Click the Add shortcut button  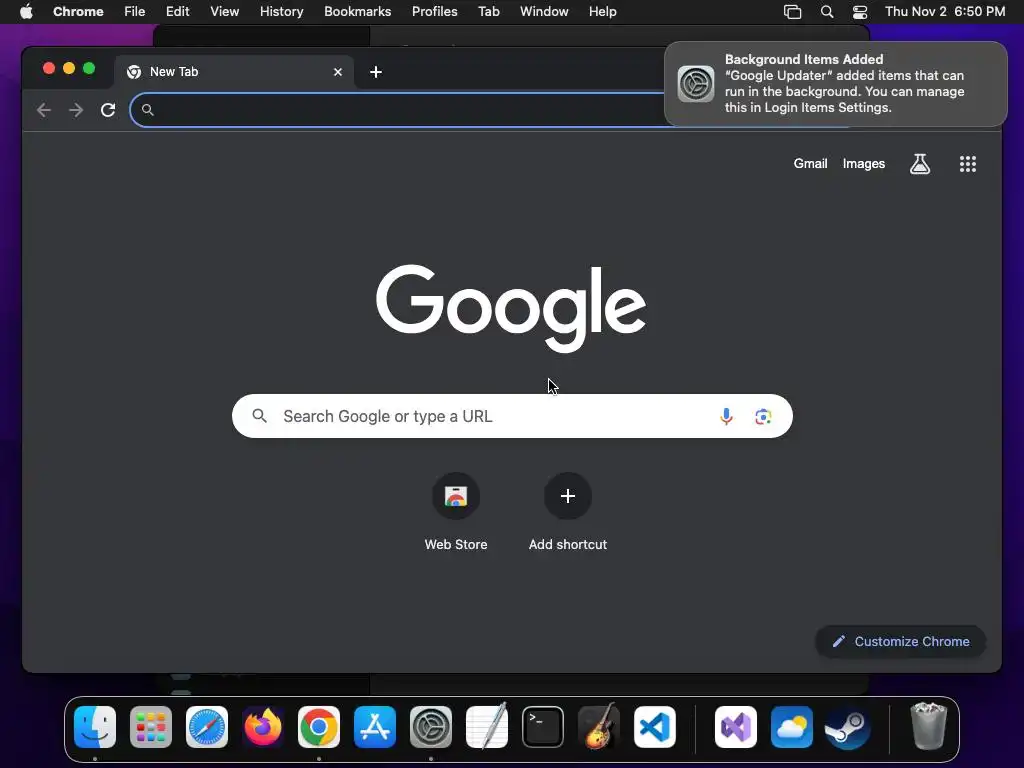click(568, 512)
